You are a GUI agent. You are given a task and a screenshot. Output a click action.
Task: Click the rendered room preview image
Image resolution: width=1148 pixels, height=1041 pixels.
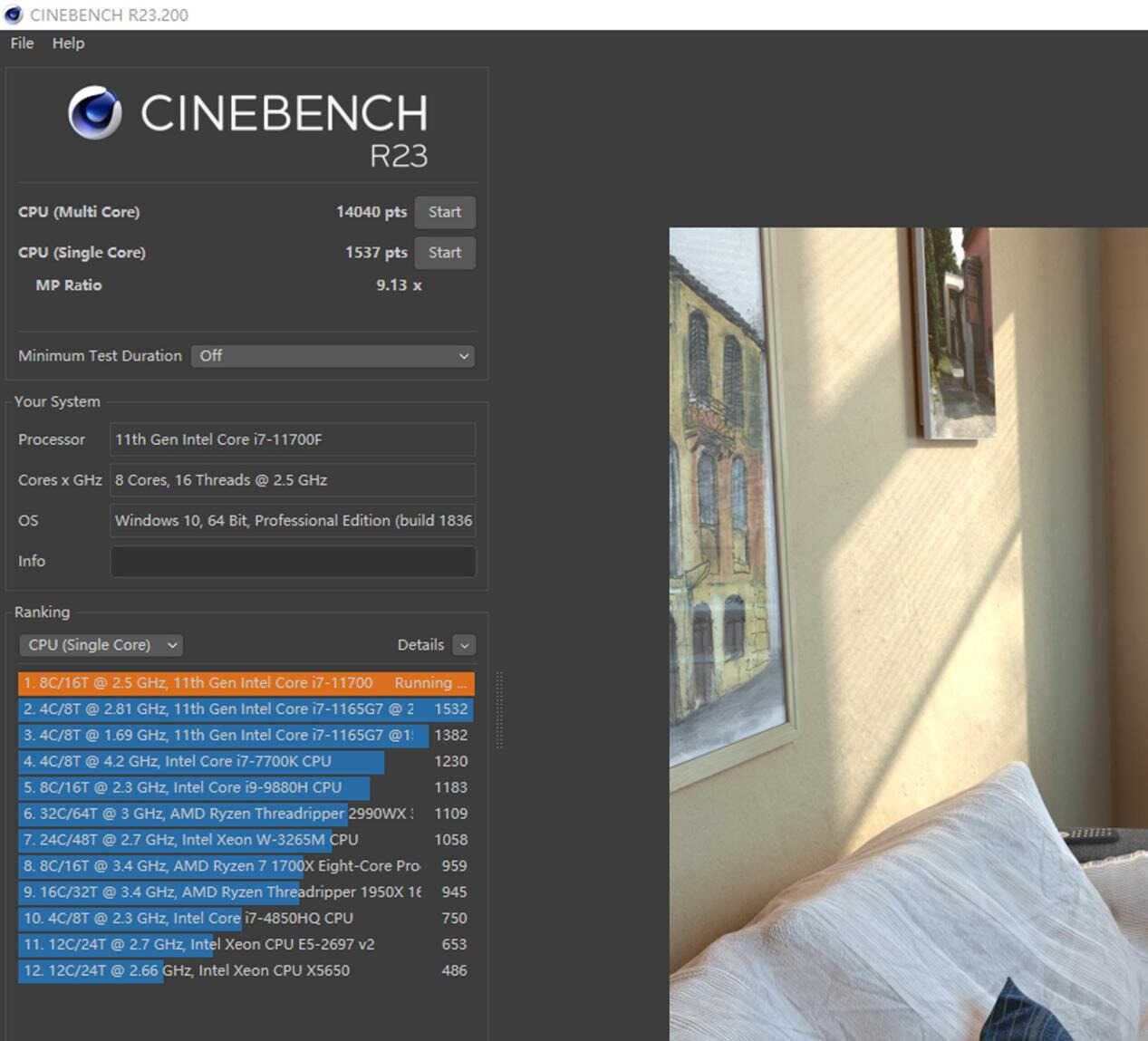pos(908,634)
